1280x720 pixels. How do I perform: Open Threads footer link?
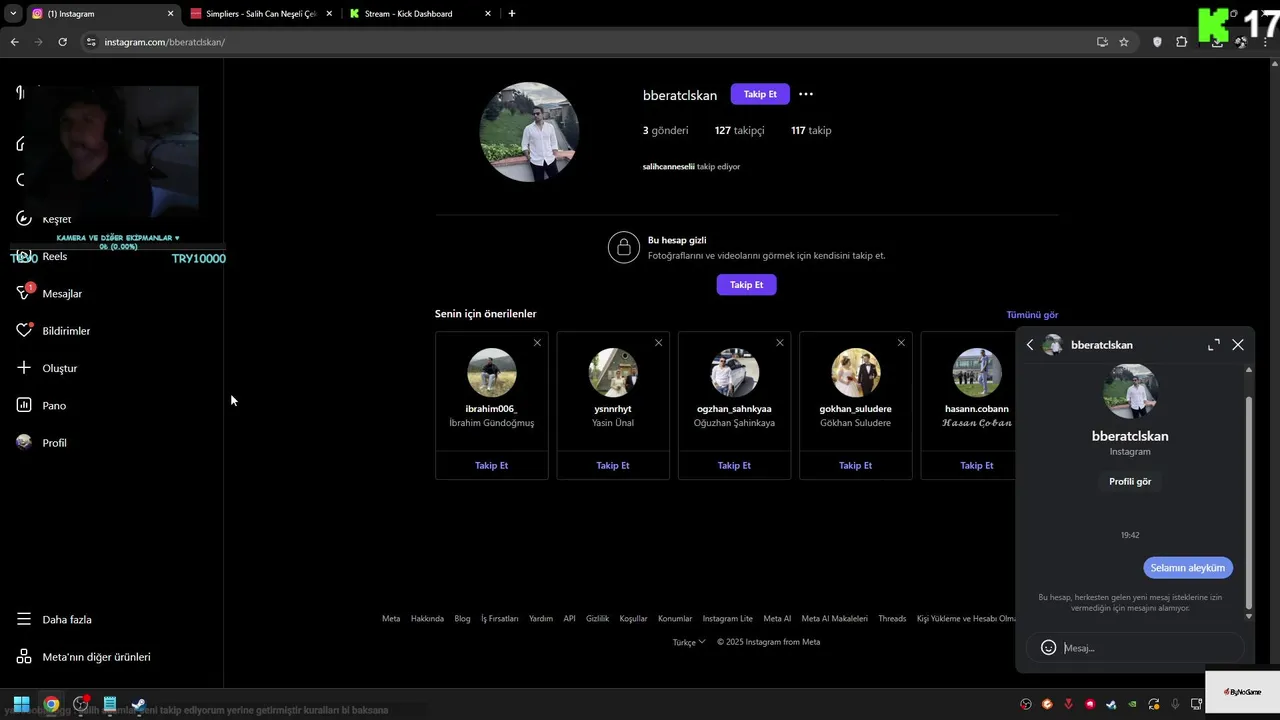click(892, 618)
